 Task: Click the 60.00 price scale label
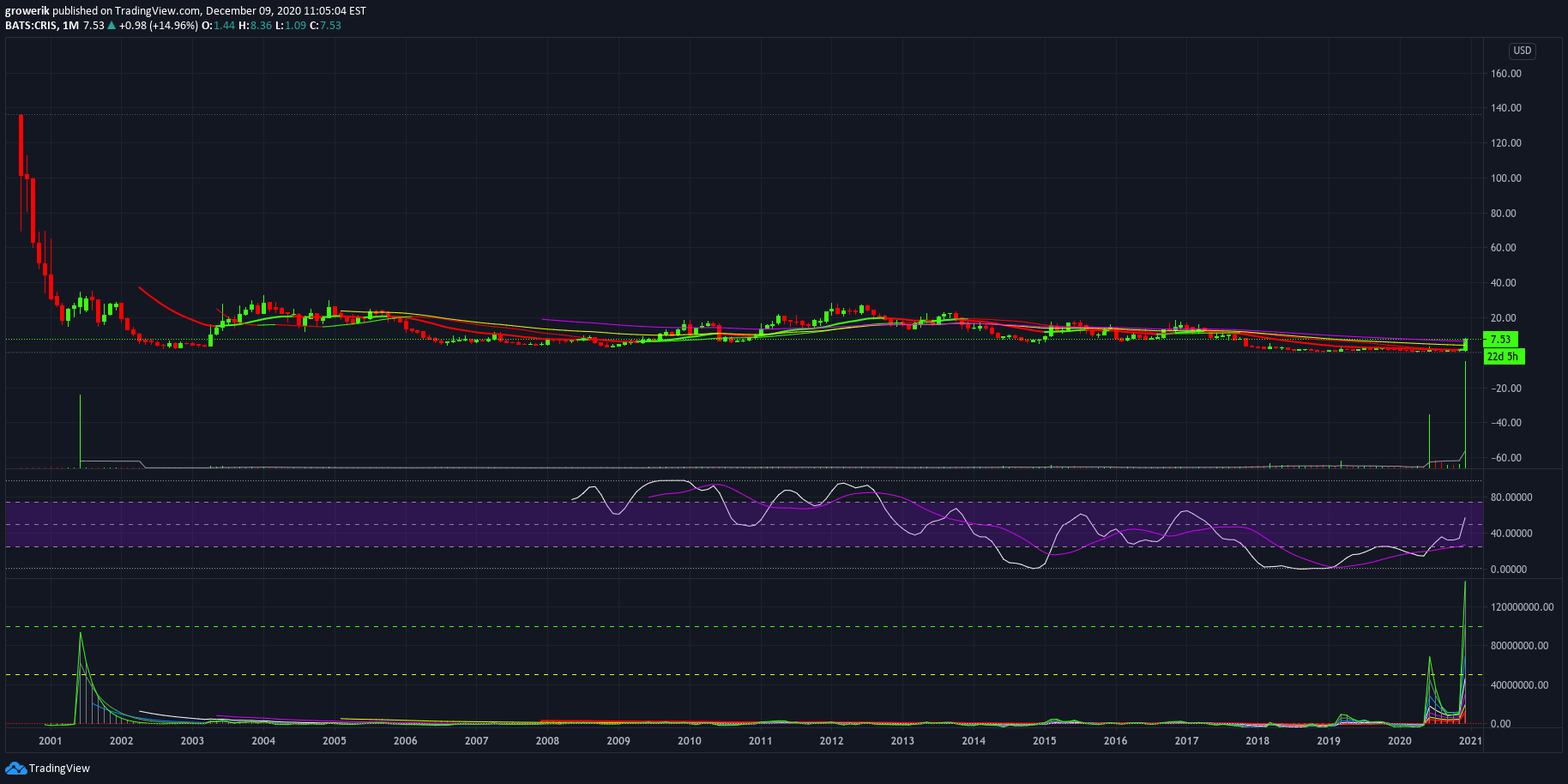[x=1504, y=248]
